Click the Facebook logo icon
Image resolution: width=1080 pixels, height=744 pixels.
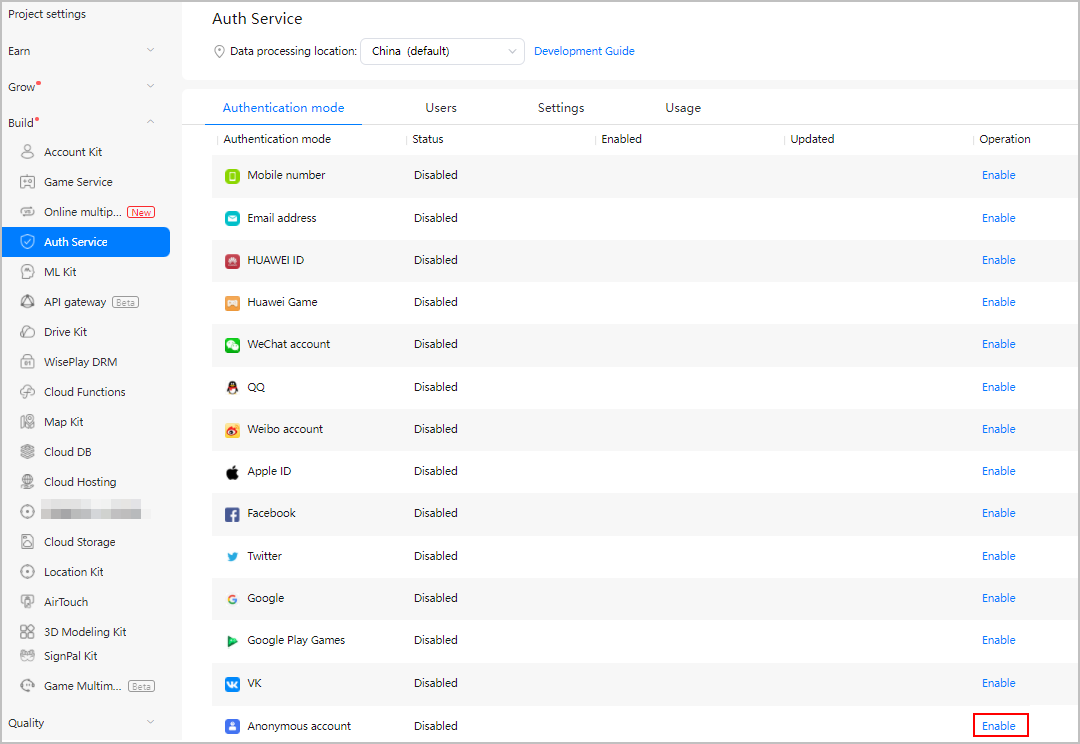tap(232, 514)
